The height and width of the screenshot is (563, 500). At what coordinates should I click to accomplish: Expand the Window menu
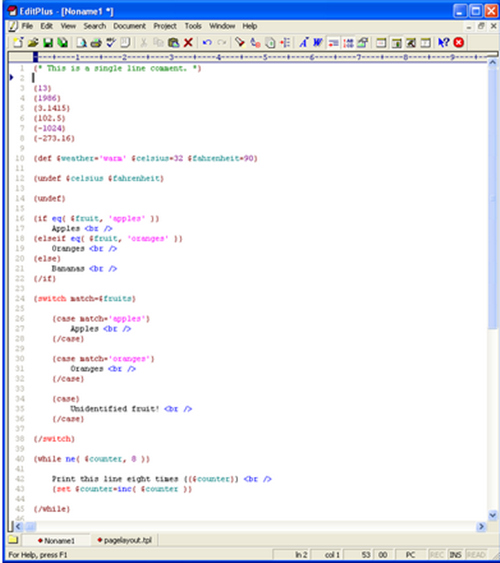point(222,26)
